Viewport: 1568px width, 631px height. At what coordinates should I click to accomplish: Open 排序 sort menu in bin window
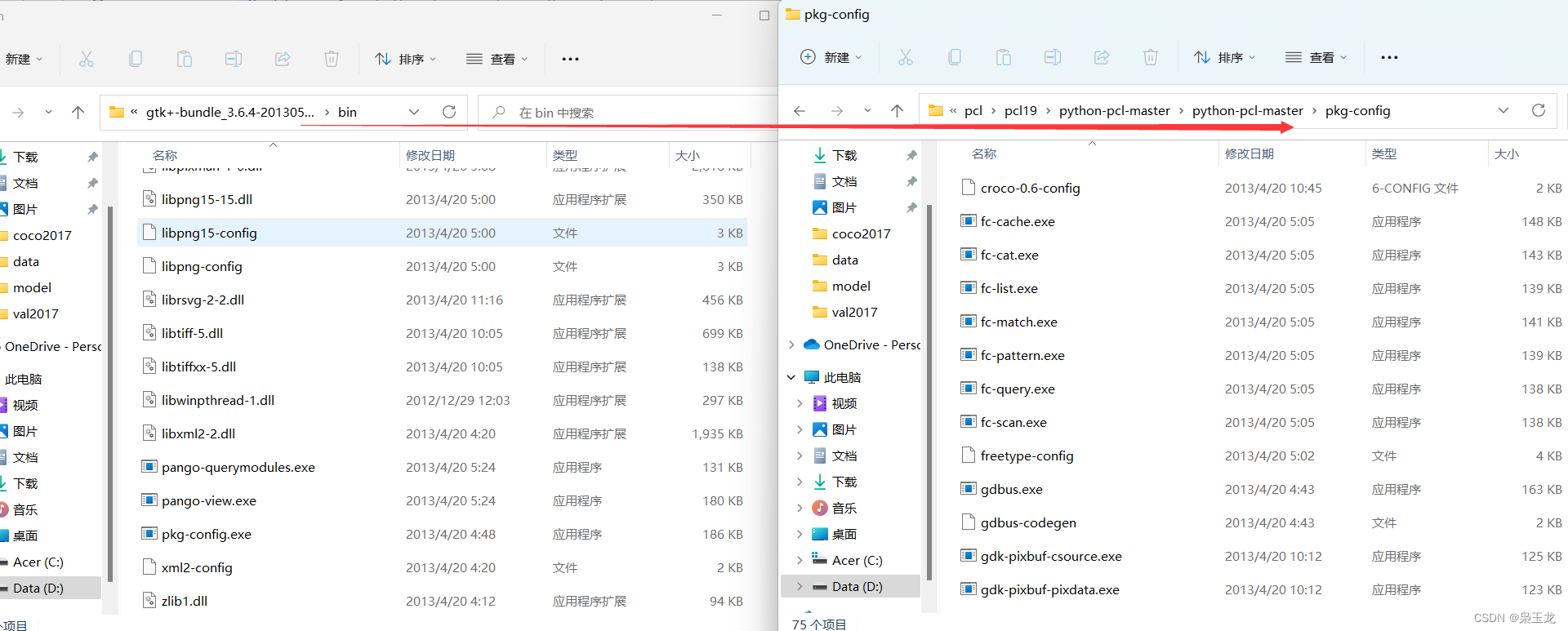[x=406, y=59]
